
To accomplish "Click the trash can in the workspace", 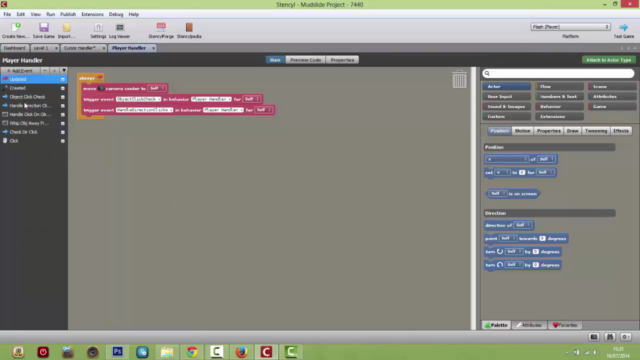I will [459, 79].
